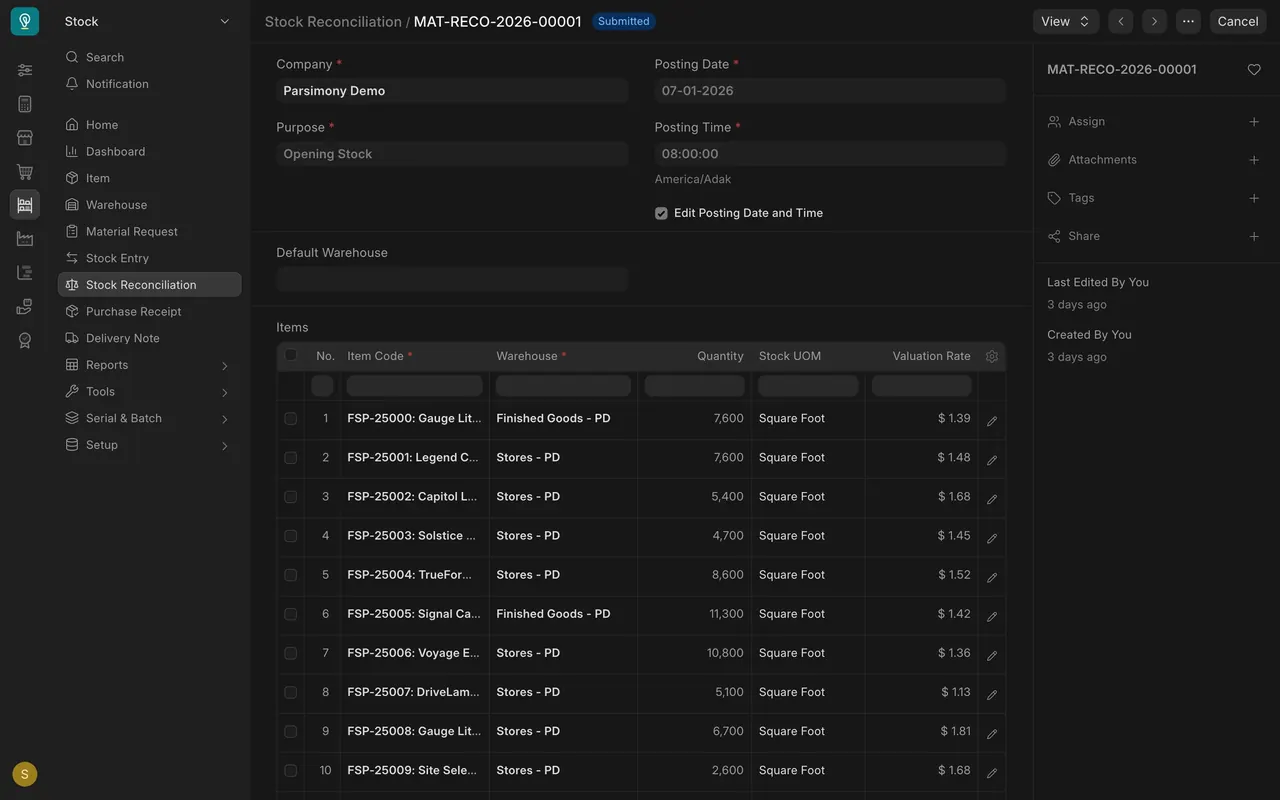1280x800 pixels.
Task: Click the Cancel button
Action: tap(1238, 21)
